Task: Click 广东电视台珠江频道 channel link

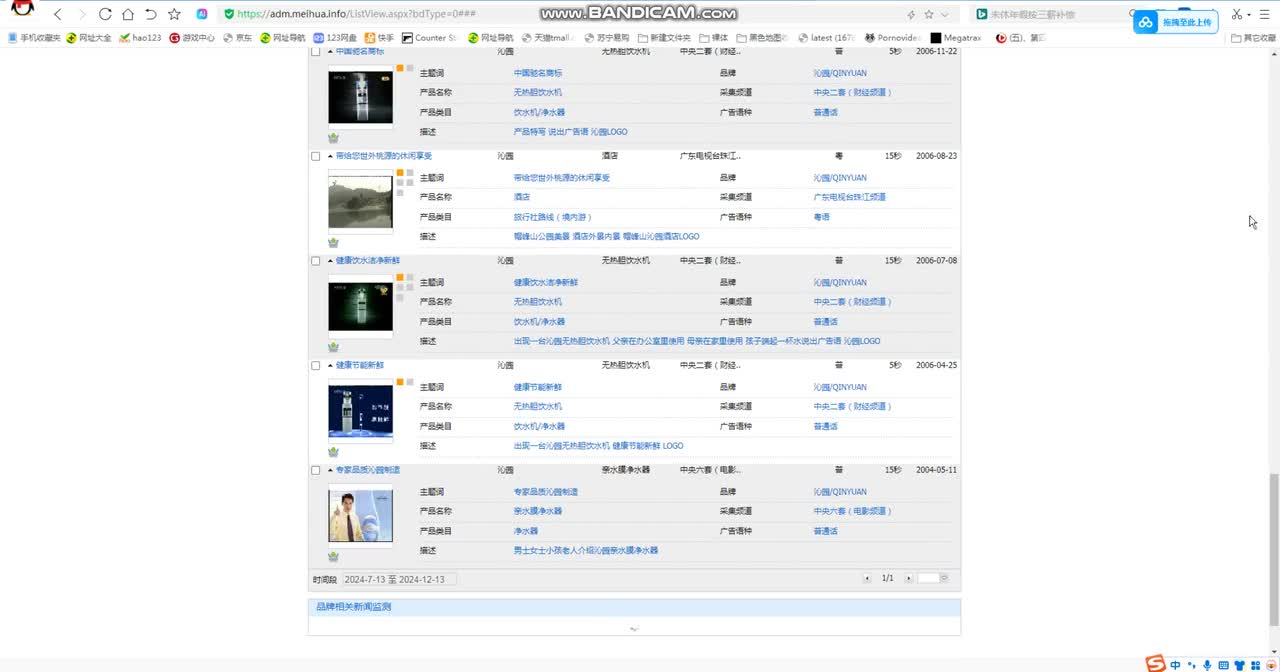Action: pyautogui.click(x=849, y=197)
